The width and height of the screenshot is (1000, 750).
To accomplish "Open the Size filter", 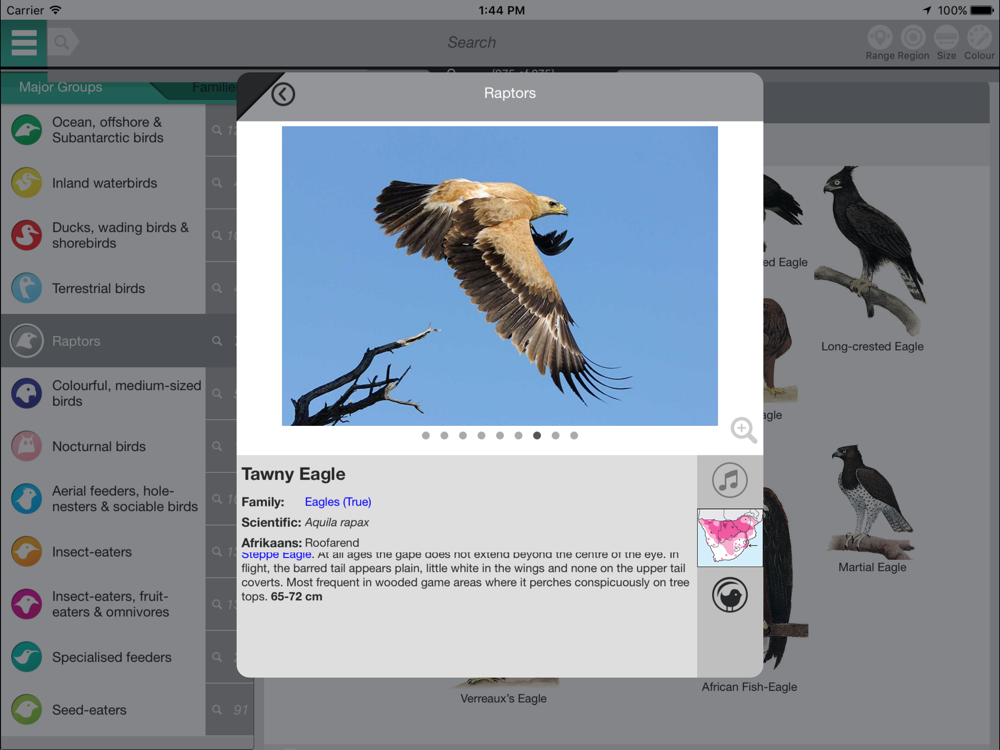I will click(x=946, y=43).
